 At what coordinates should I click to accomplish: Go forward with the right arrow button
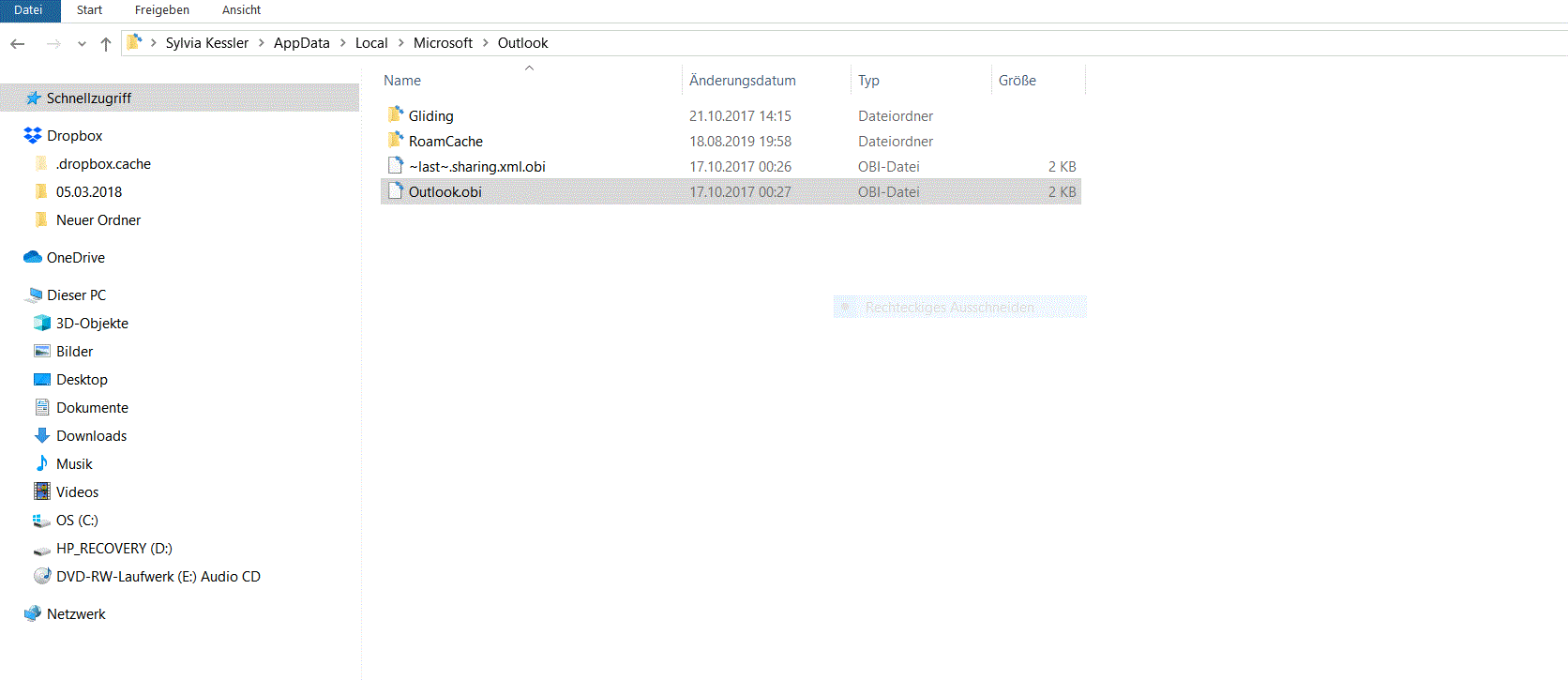pyautogui.click(x=53, y=43)
